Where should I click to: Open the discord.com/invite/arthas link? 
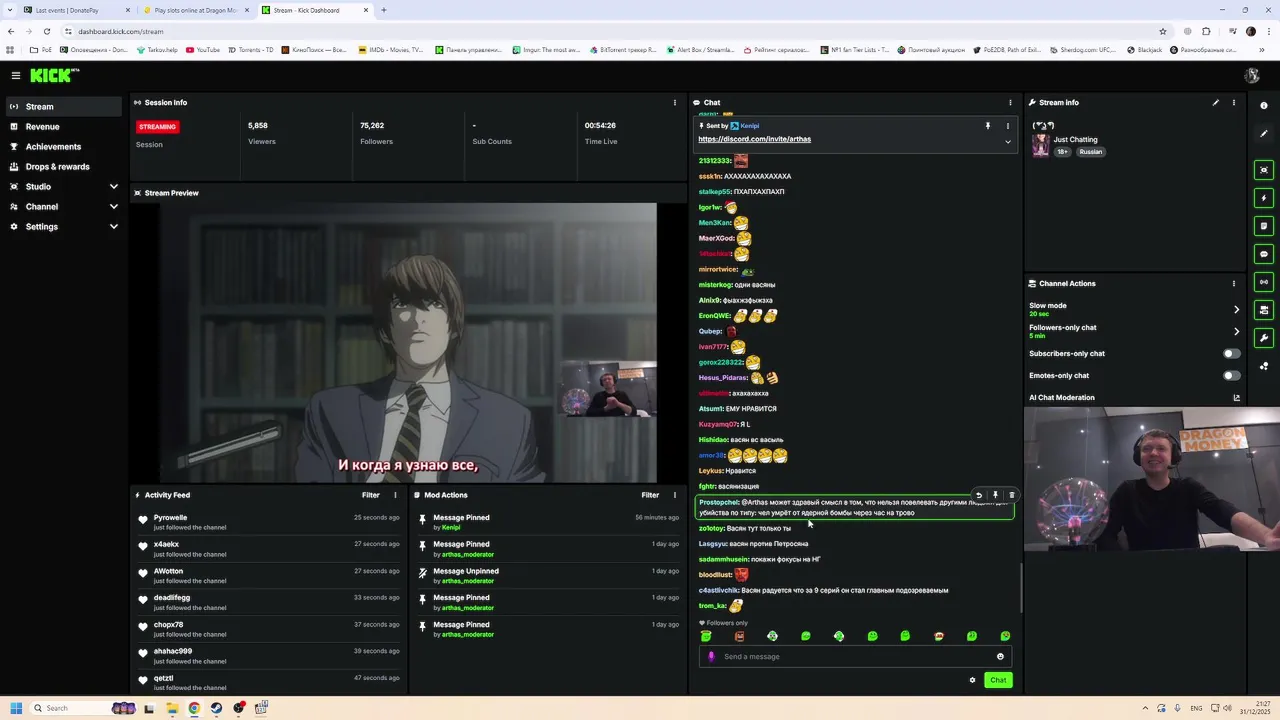coord(754,139)
